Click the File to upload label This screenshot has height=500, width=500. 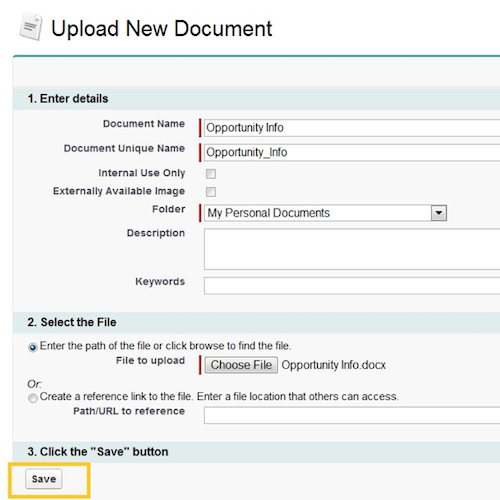[150, 361]
